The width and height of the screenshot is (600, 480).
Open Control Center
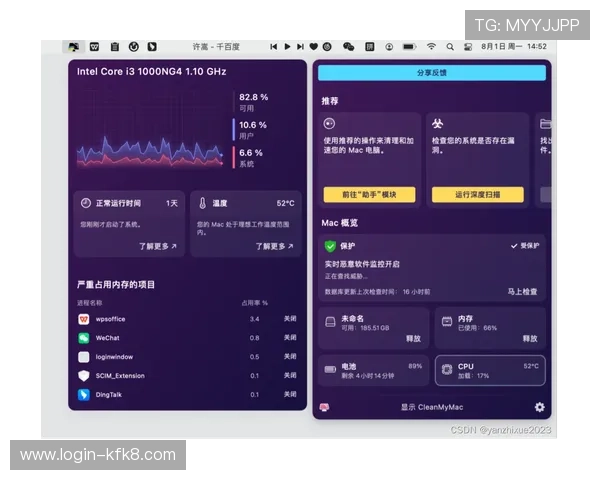[x=468, y=47]
